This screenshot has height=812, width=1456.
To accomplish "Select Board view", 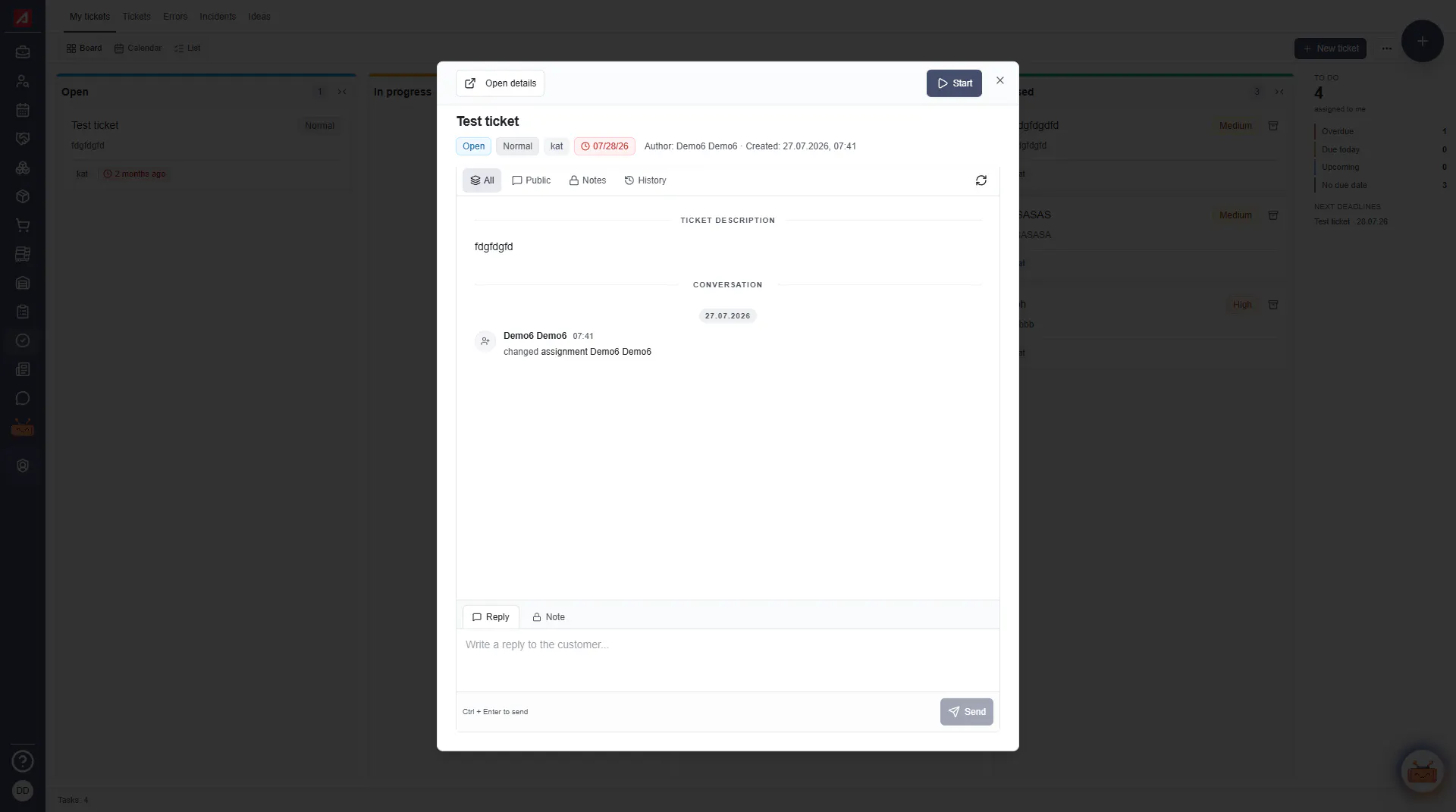I will click(x=84, y=49).
